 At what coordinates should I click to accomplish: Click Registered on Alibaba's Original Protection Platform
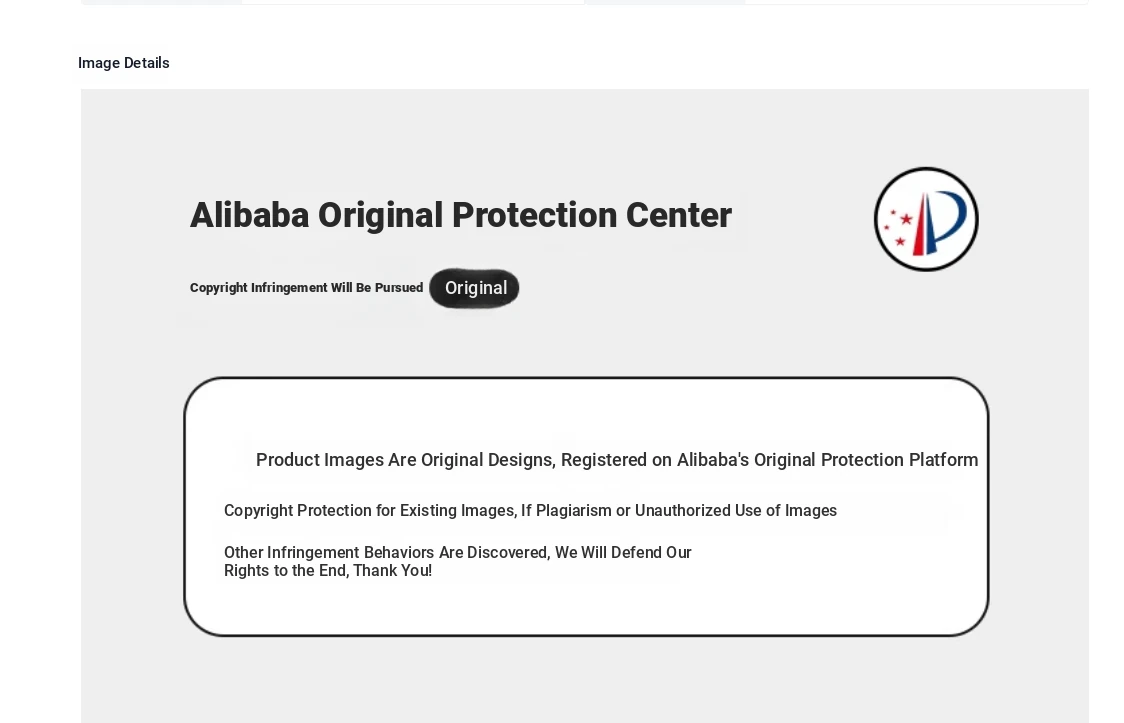769,460
